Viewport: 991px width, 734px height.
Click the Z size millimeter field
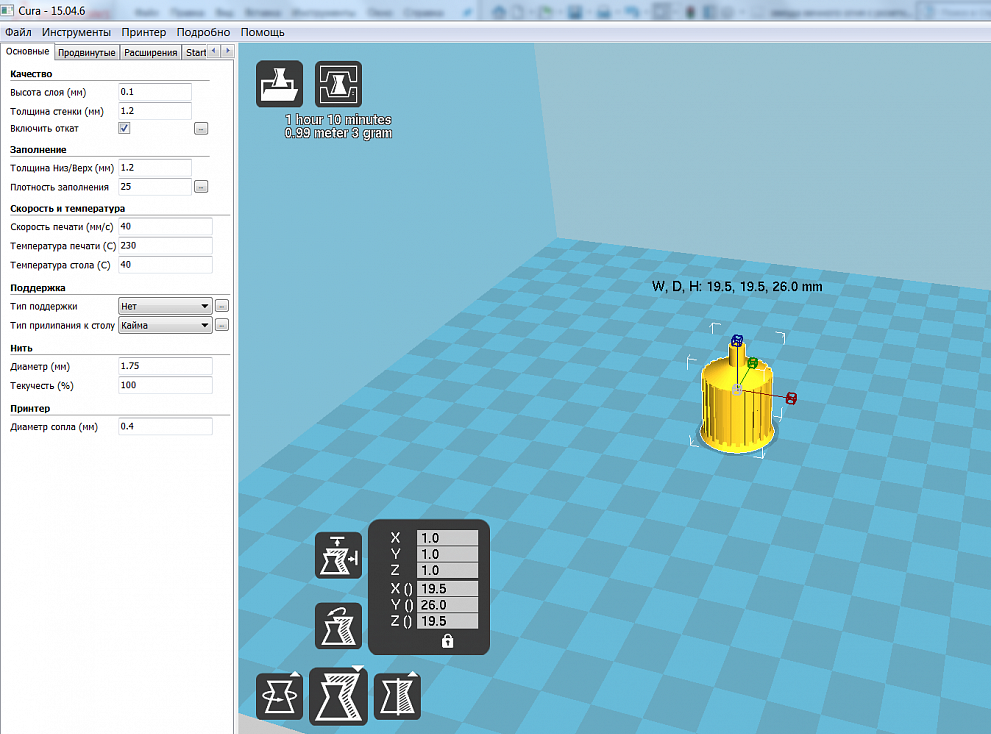click(x=447, y=621)
